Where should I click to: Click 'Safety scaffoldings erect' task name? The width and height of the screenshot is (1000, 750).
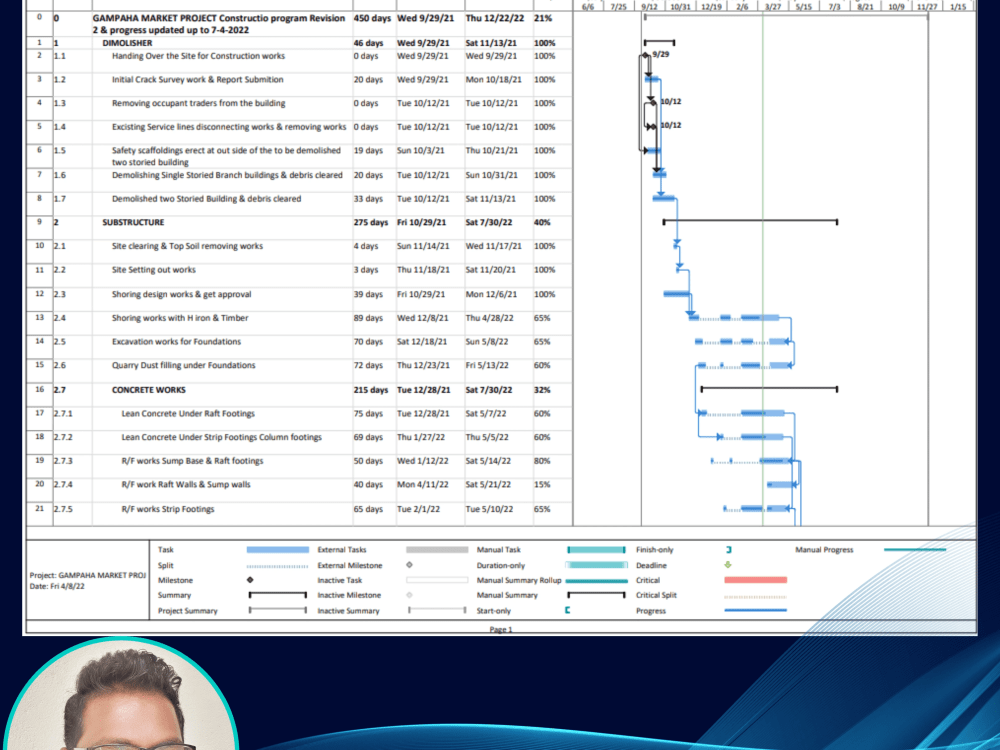click(x=226, y=156)
